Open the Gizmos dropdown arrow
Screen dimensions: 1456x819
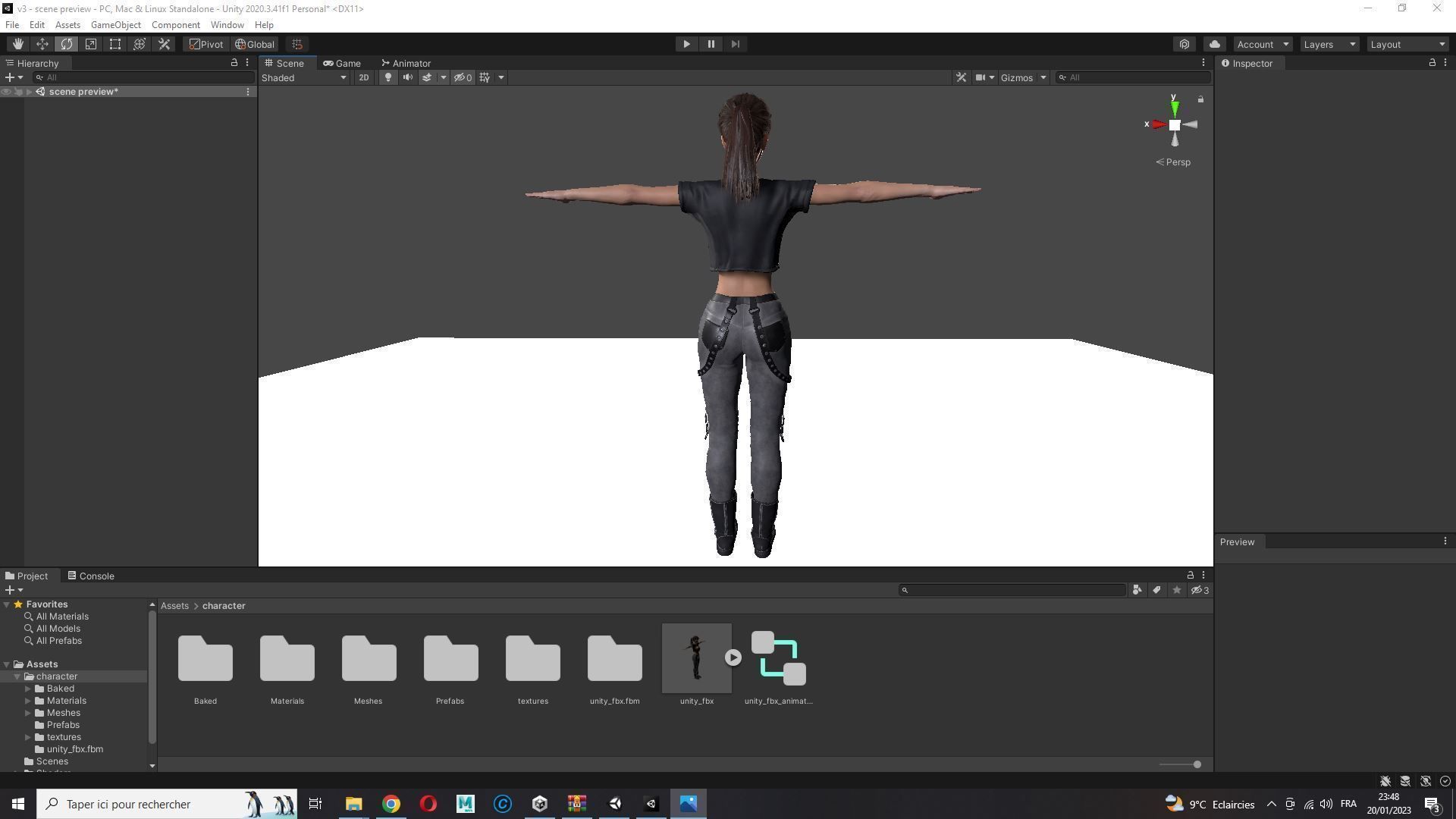[x=1043, y=77]
